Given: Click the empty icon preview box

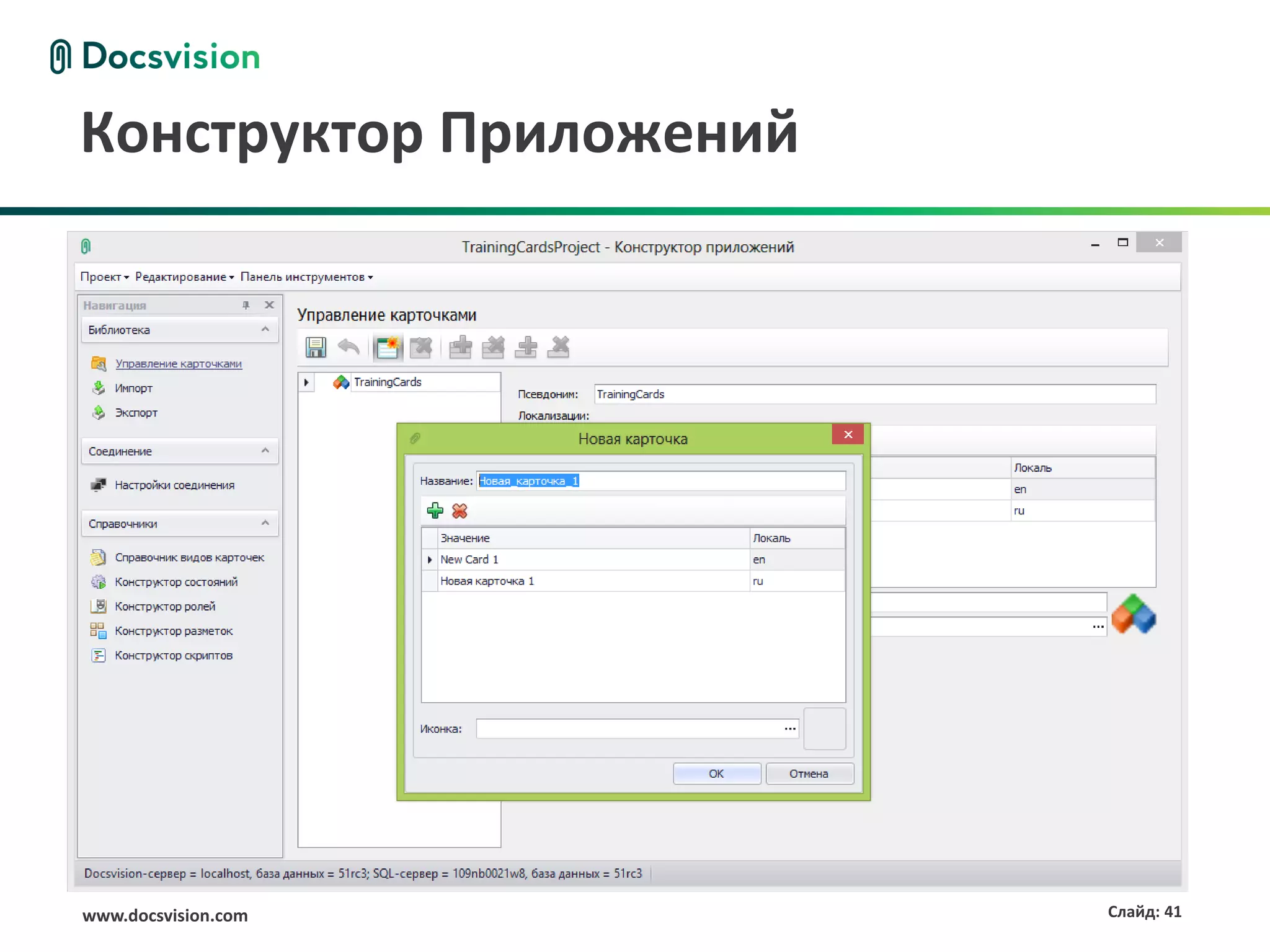Looking at the screenshot, I should pos(825,729).
